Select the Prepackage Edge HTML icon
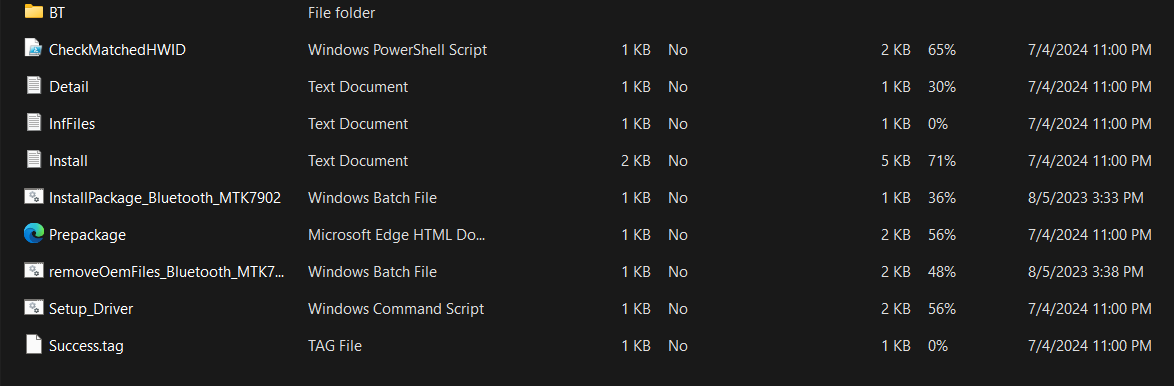 [34, 234]
